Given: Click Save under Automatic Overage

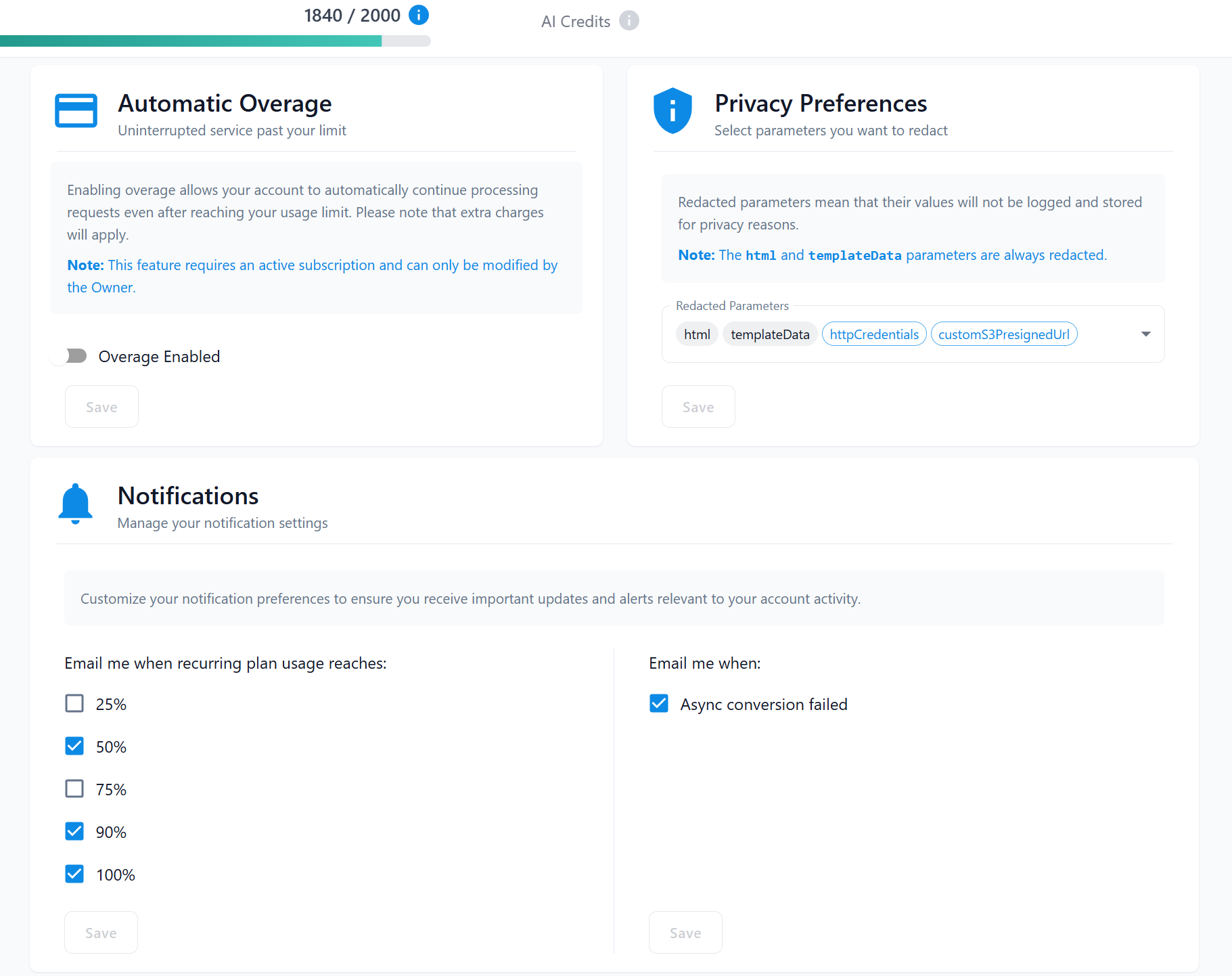Looking at the screenshot, I should [x=101, y=406].
